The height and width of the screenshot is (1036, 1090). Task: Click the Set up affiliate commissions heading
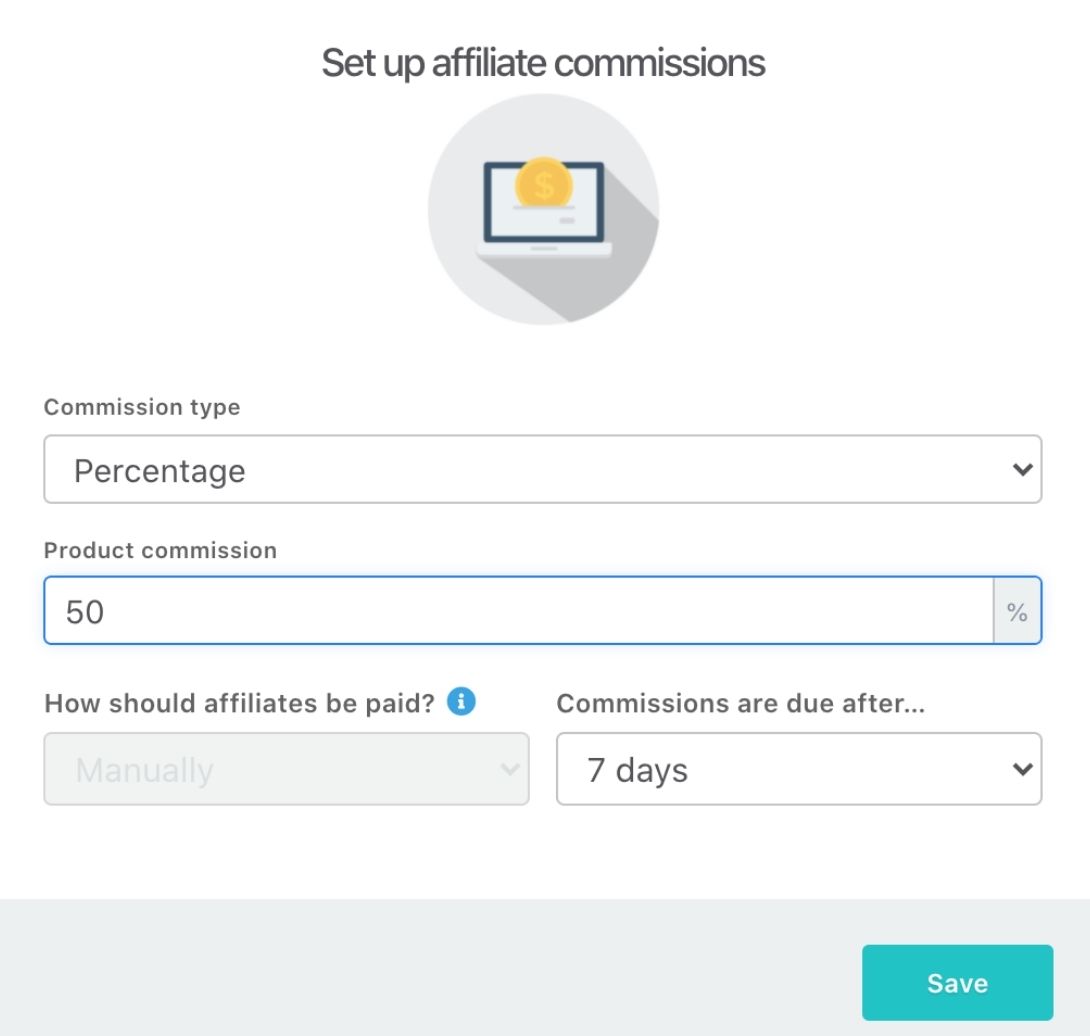coord(543,63)
